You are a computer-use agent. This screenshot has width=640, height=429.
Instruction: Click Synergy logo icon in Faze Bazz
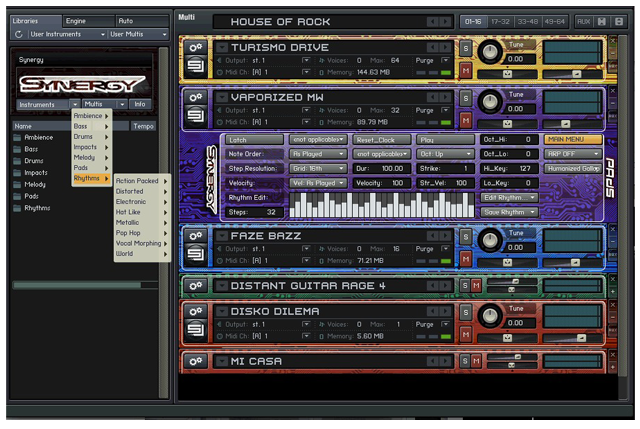[196, 255]
